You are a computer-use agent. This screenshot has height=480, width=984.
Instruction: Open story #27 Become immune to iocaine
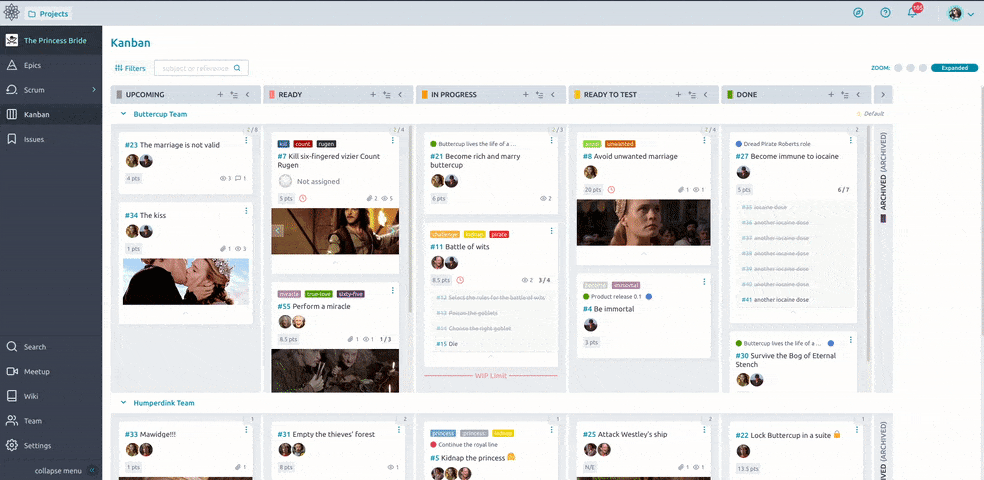787,156
